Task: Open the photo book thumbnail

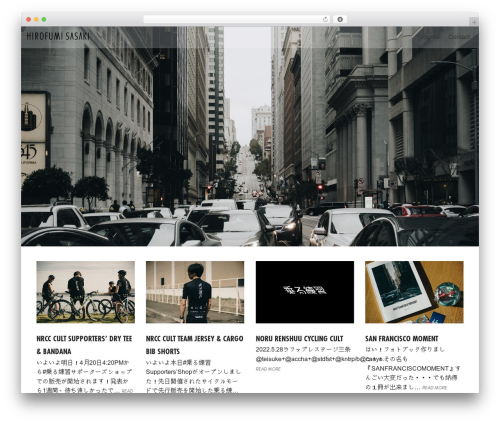Action: (414, 292)
